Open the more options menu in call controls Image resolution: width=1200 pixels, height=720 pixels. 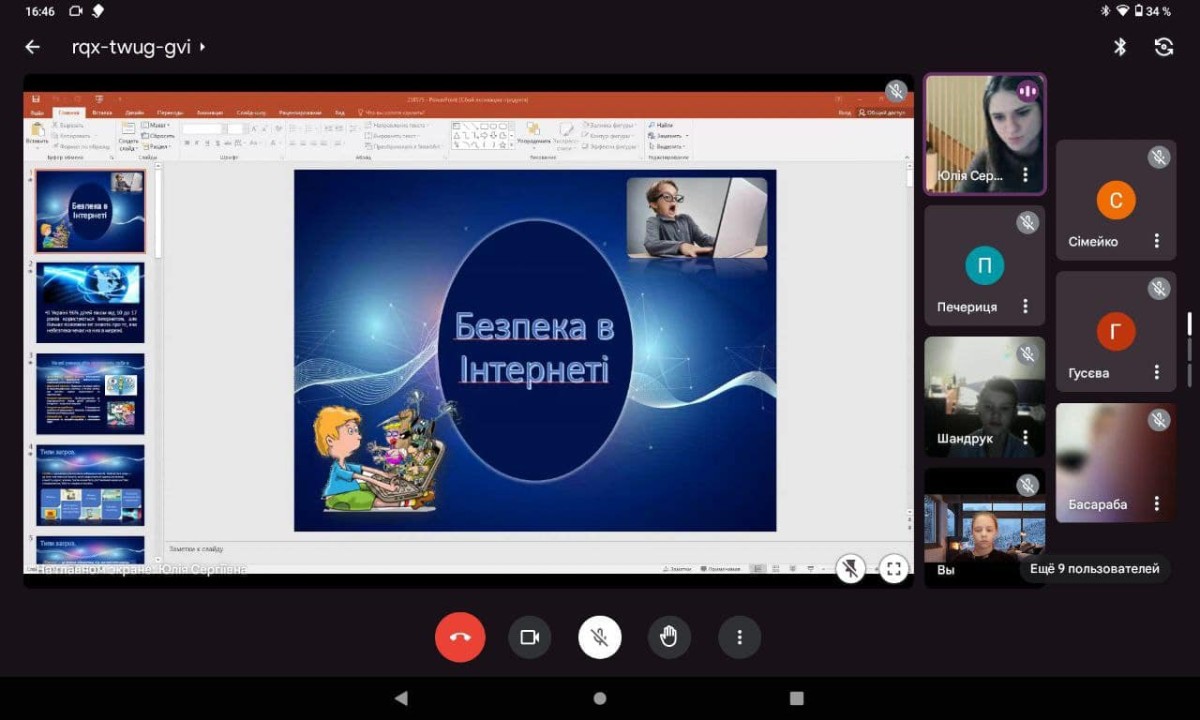tap(739, 637)
